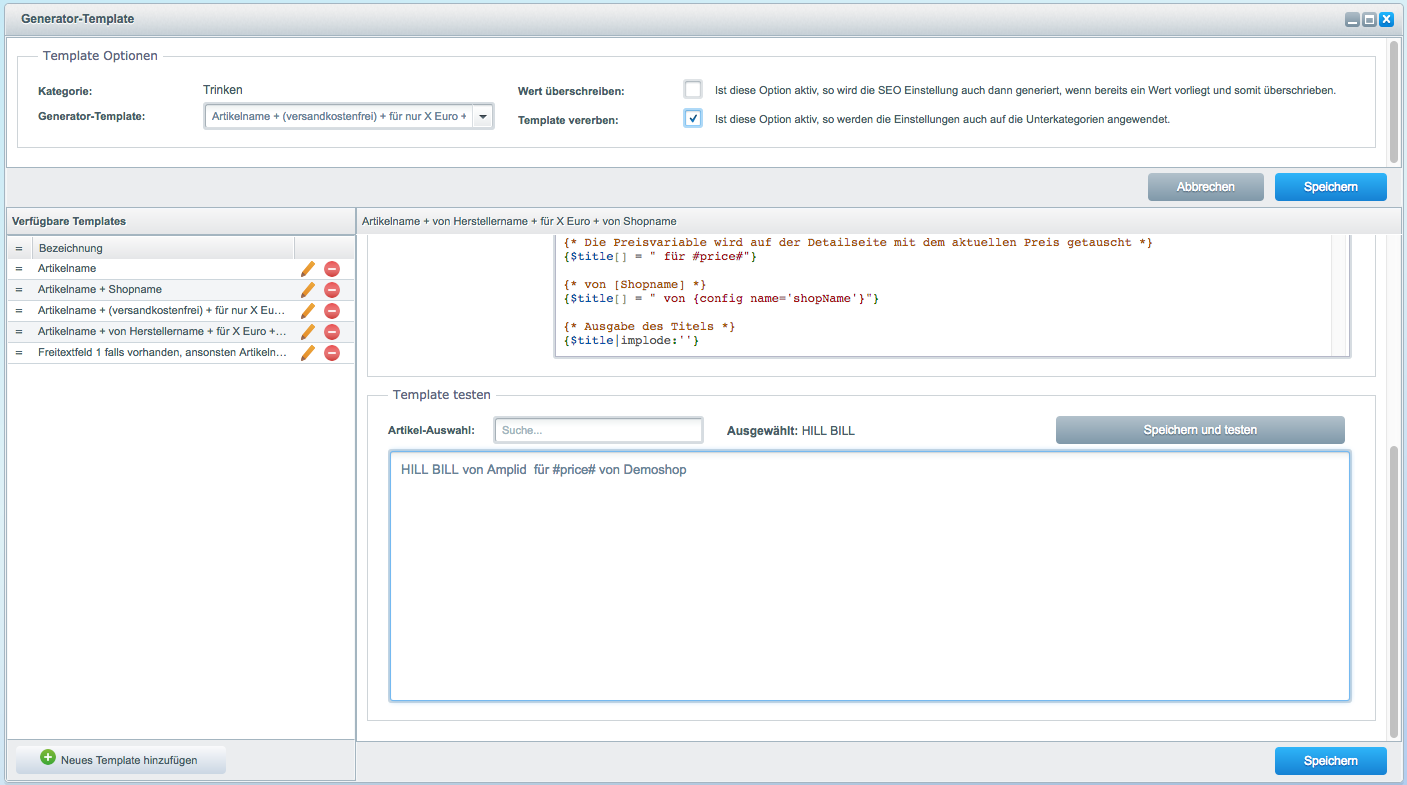The height and width of the screenshot is (785, 1407).
Task: Delete the 'Artikelname + von Herstellername' template
Action: click(332, 332)
